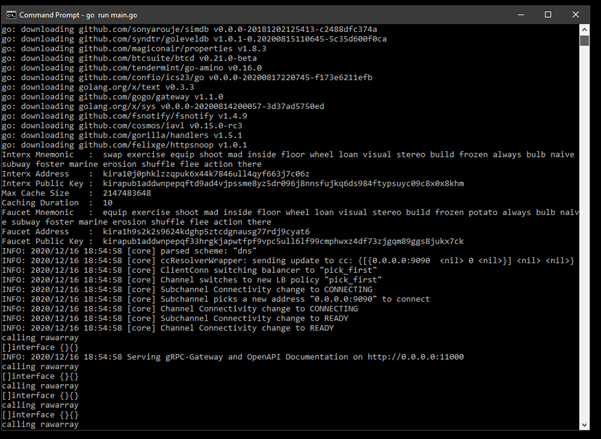The image size is (601, 439).
Task: Click the line downloading confio/ics23/go
Action: [187, 77]
